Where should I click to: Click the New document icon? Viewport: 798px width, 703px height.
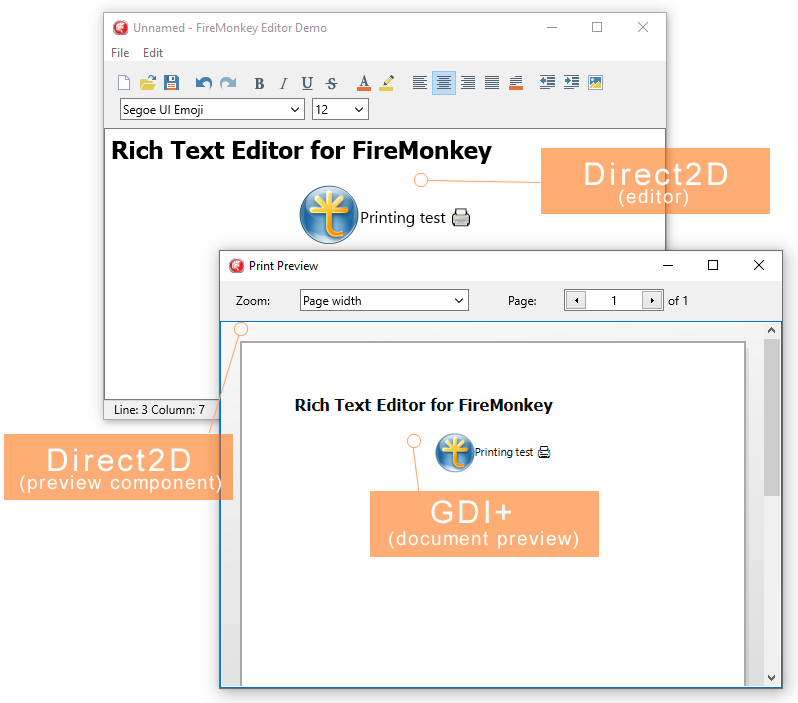124,83
